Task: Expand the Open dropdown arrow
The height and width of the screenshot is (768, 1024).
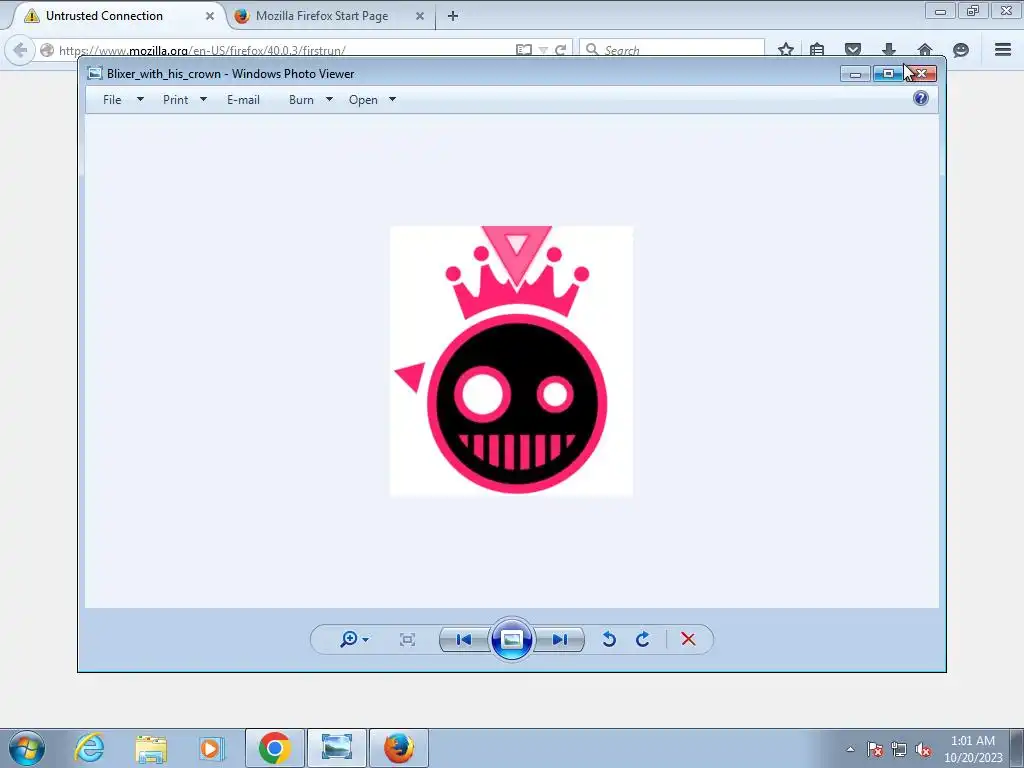Action: click(392, 99)
